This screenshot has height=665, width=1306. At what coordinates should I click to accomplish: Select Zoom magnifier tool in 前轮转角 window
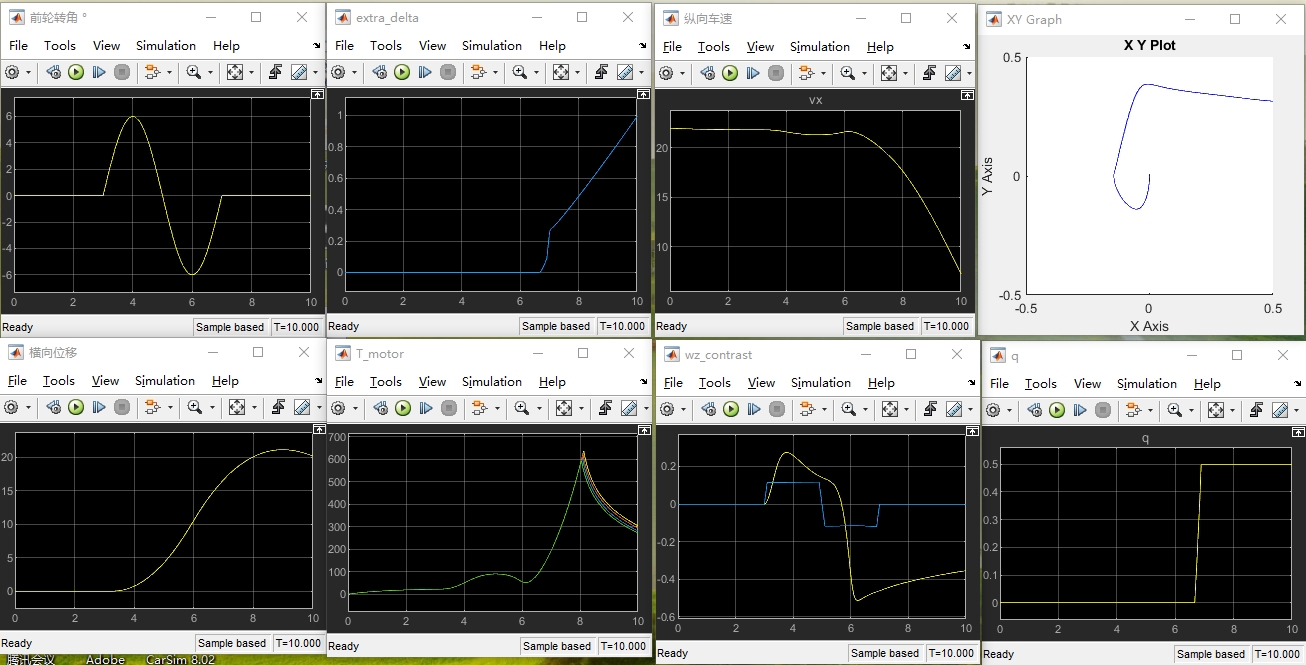[x=194, y=72]
